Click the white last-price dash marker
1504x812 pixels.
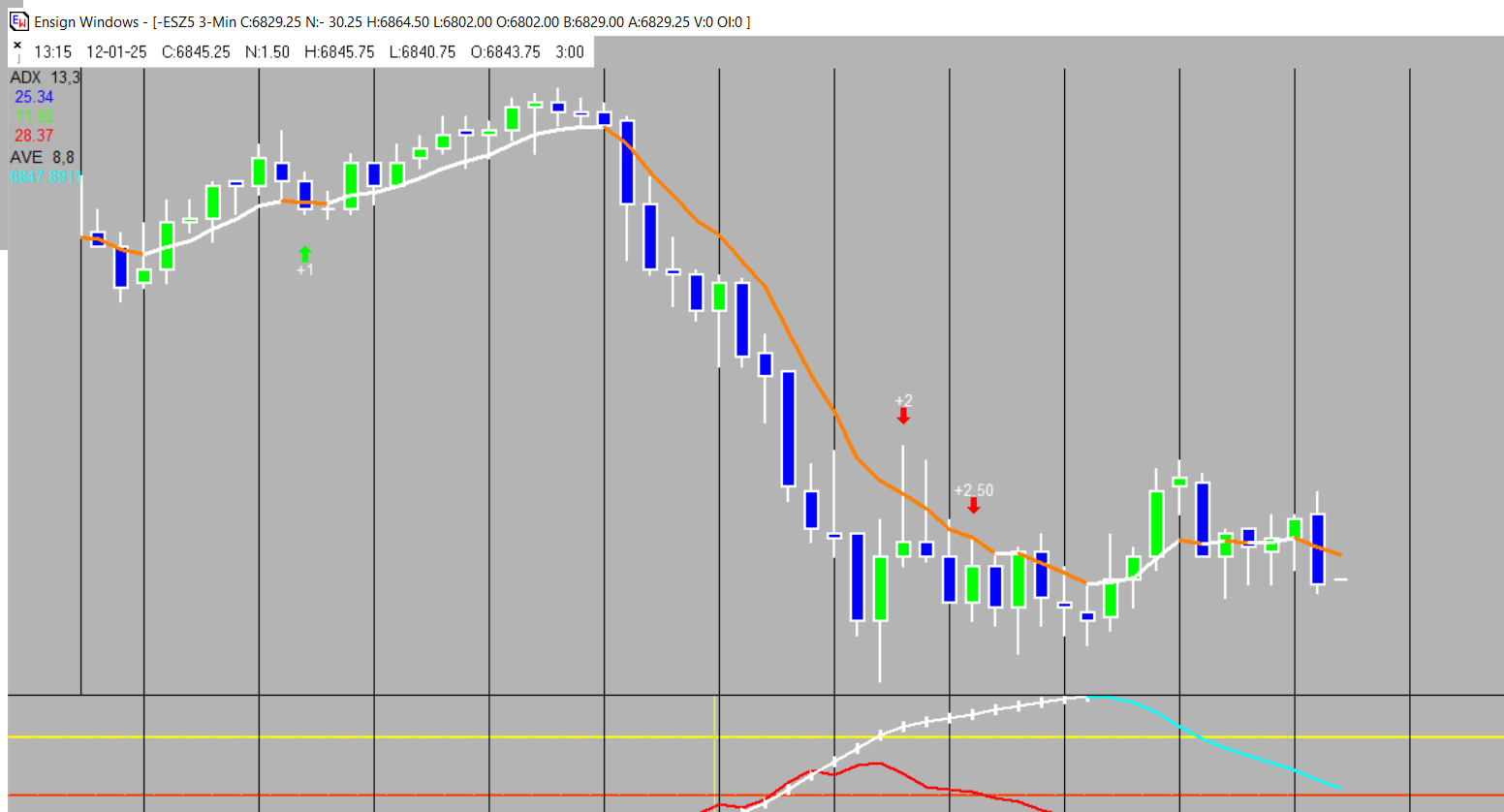coord(1340,579)
